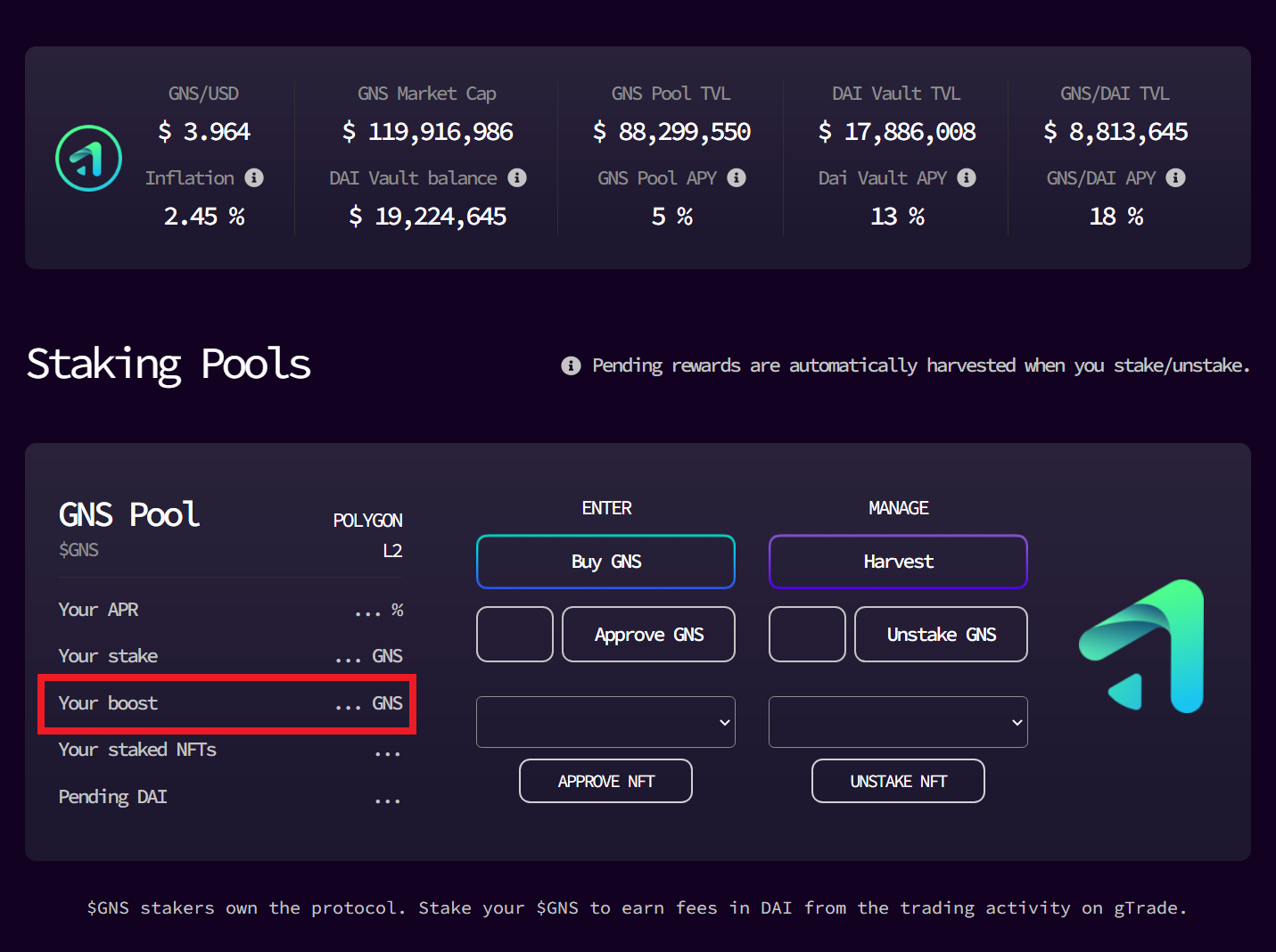Click the Your stake label

108,656
